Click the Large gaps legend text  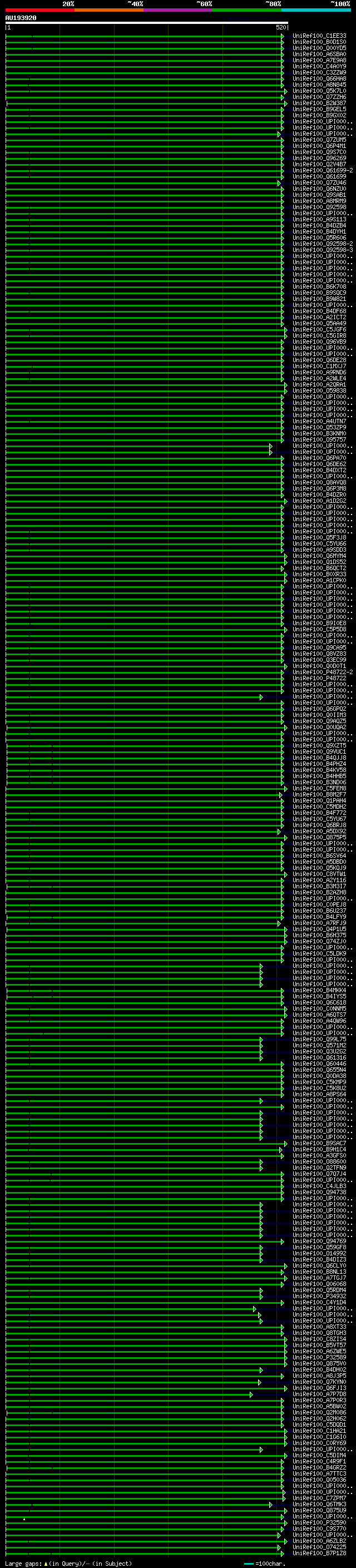24,1563
